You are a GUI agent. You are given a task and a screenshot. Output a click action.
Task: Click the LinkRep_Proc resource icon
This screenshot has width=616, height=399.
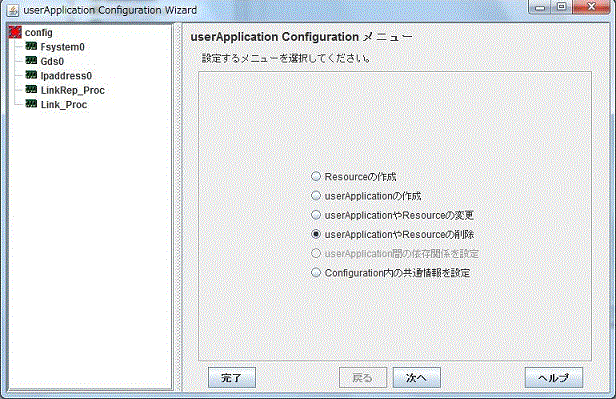click(x=31, y=90)
